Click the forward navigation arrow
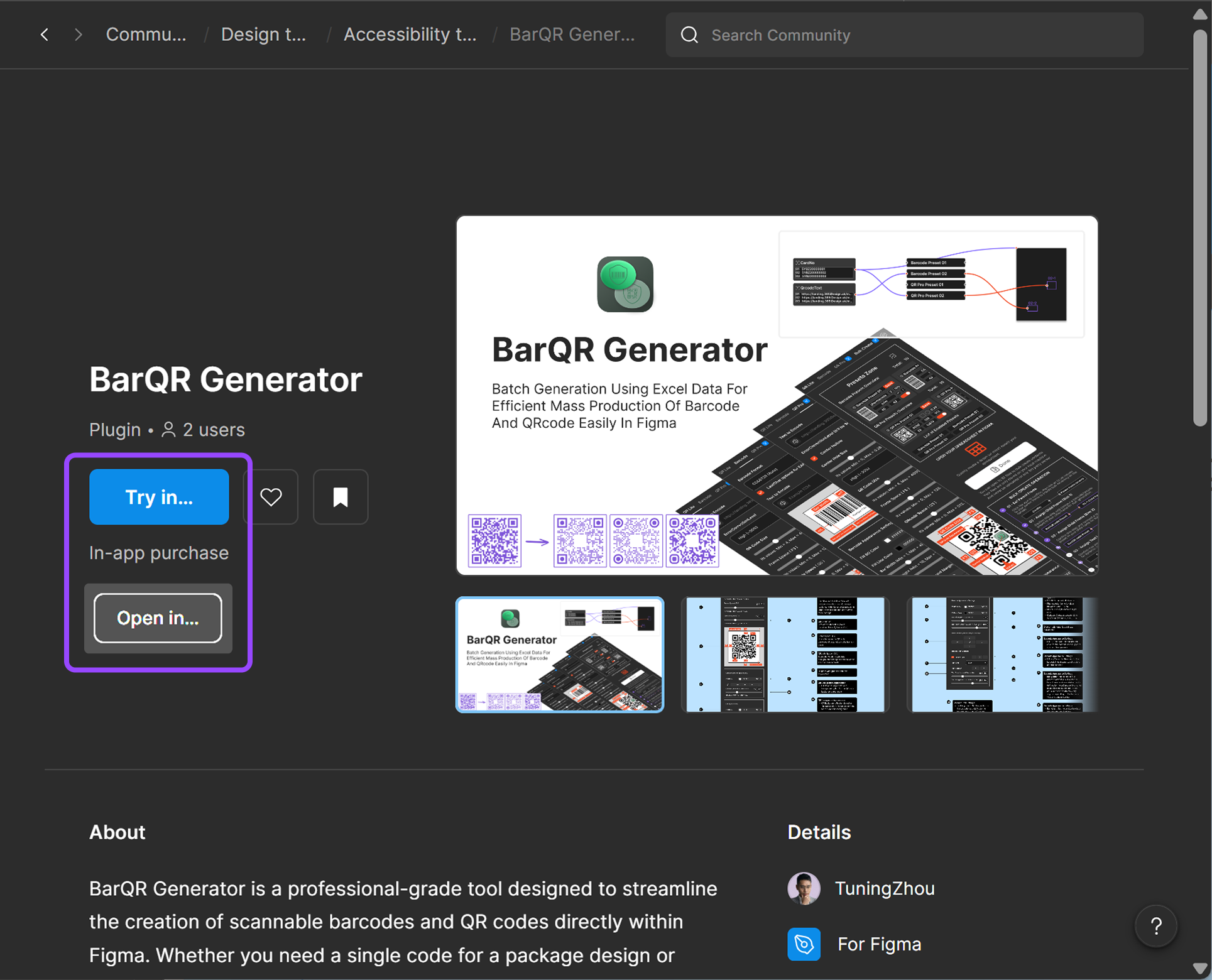Viewport: 1212px width, 980px height. pos(78,35)
